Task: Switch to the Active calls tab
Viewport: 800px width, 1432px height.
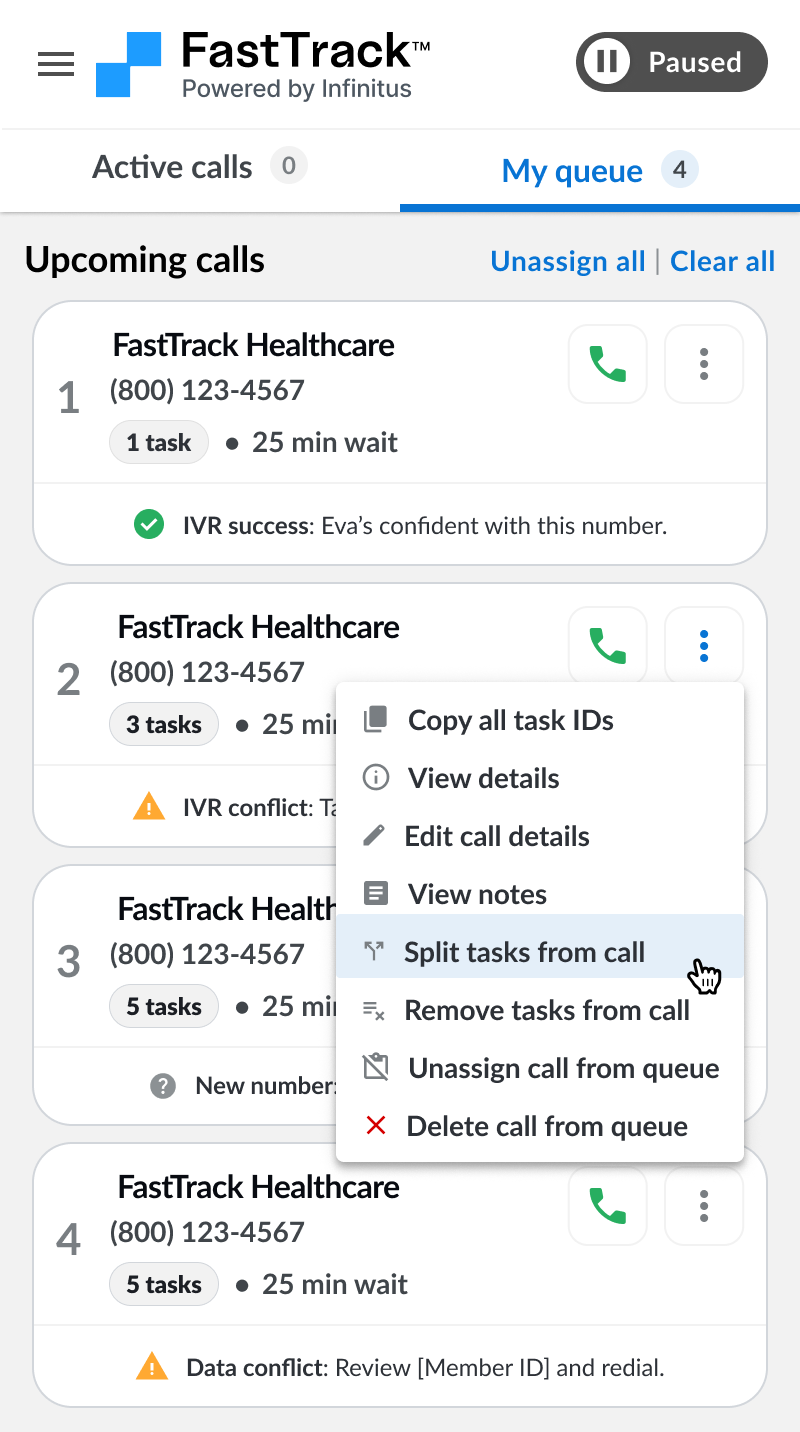Action: (200, 167)
